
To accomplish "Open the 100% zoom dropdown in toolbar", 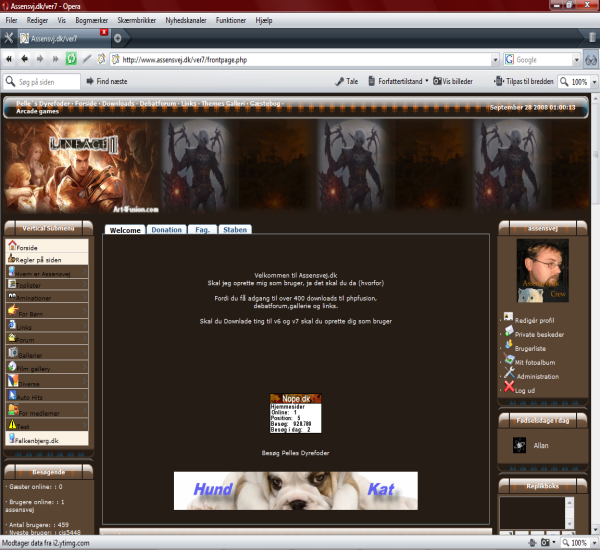I will [594, 82].
